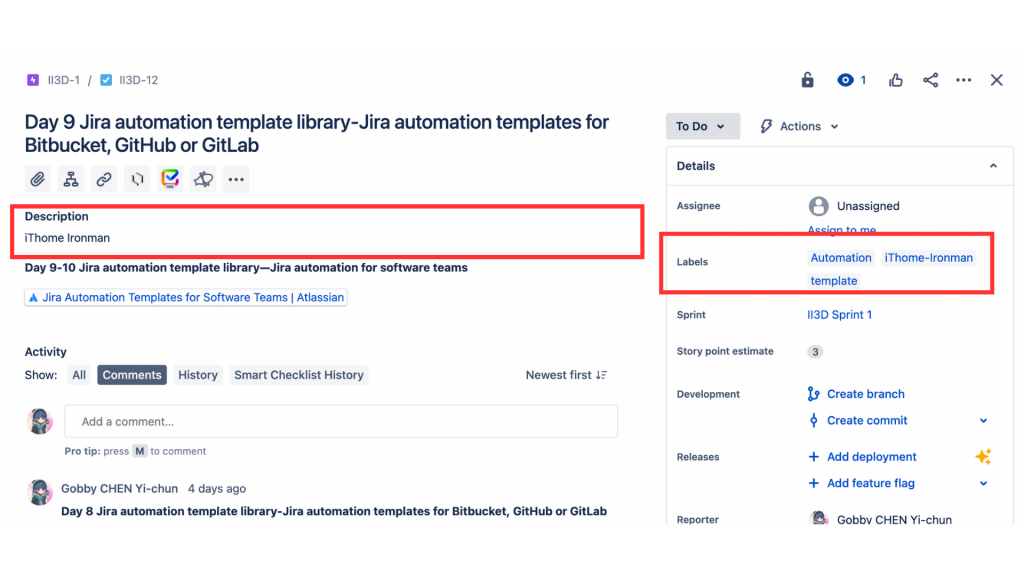Click the branch icon beside Create branch
Viewport: 1024px width, 576px height.
[x=813, y=394]
